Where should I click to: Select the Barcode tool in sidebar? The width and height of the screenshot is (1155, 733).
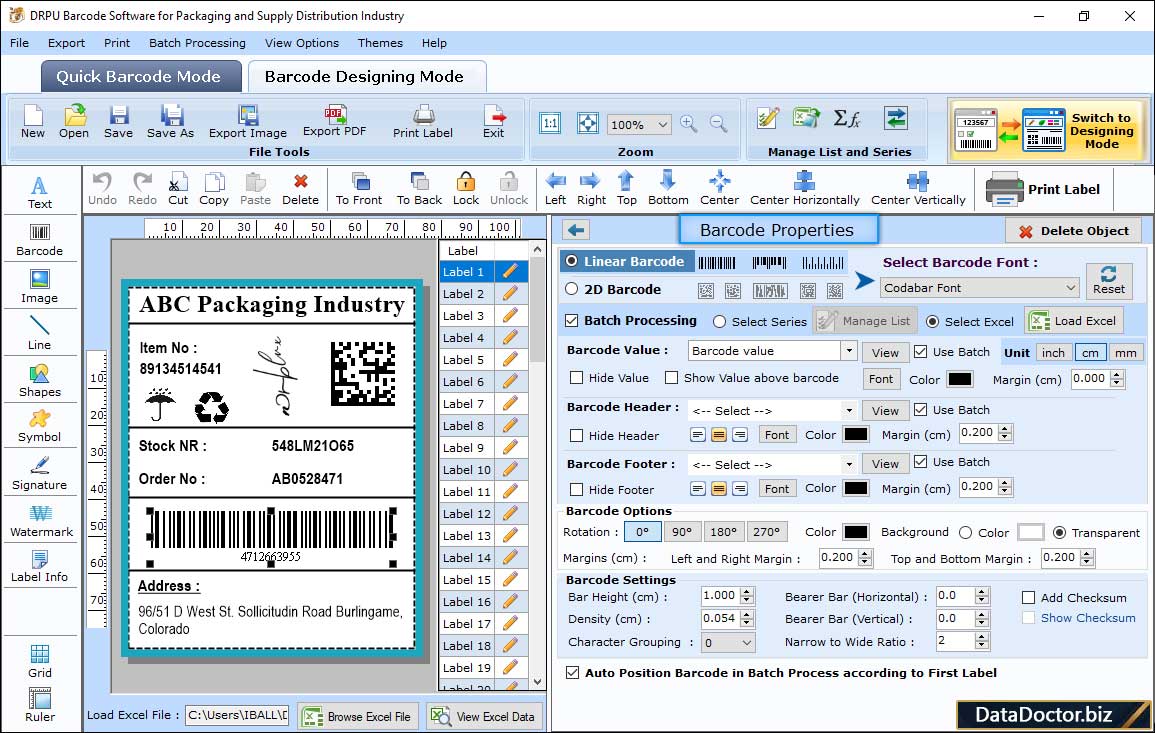40,240
